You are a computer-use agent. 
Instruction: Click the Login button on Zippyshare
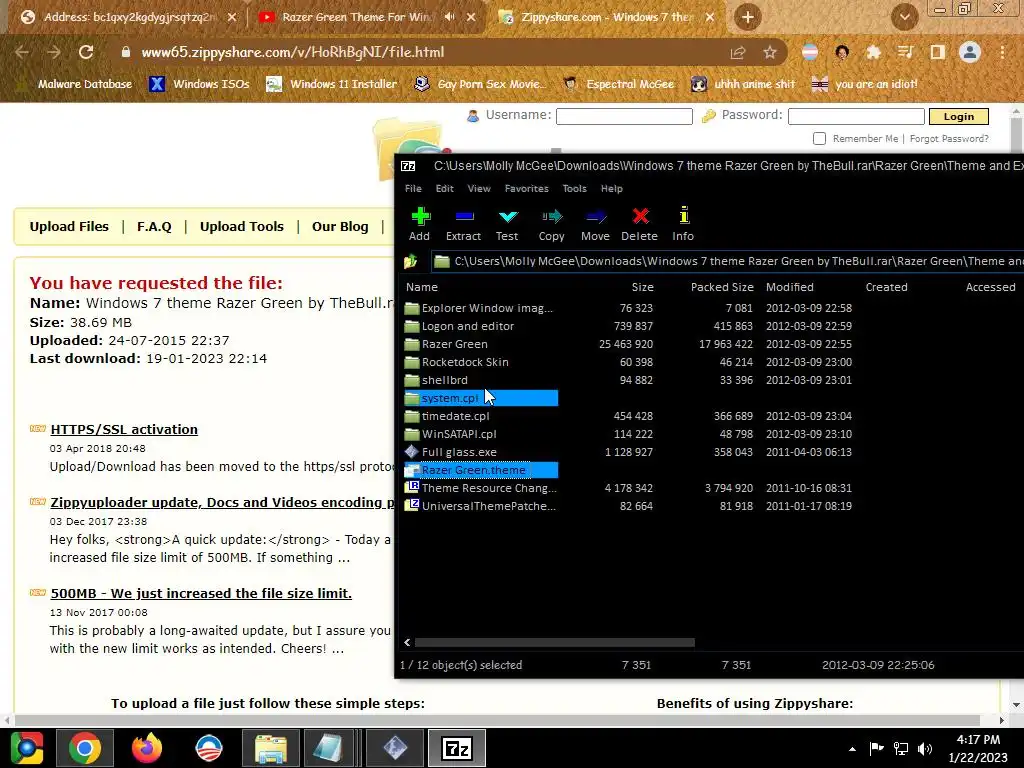[x=959, y=116]
